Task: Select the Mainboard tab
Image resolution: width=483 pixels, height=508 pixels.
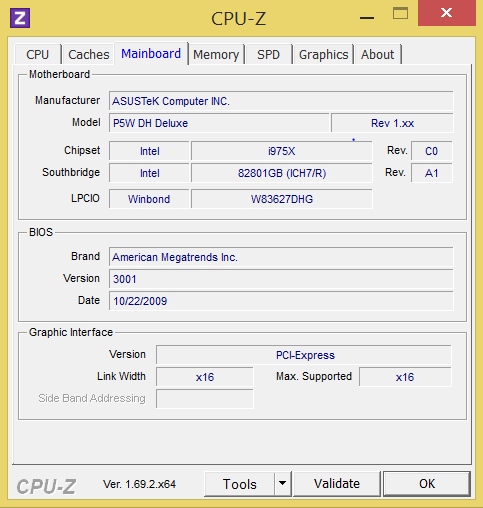Action: point(151,53)
